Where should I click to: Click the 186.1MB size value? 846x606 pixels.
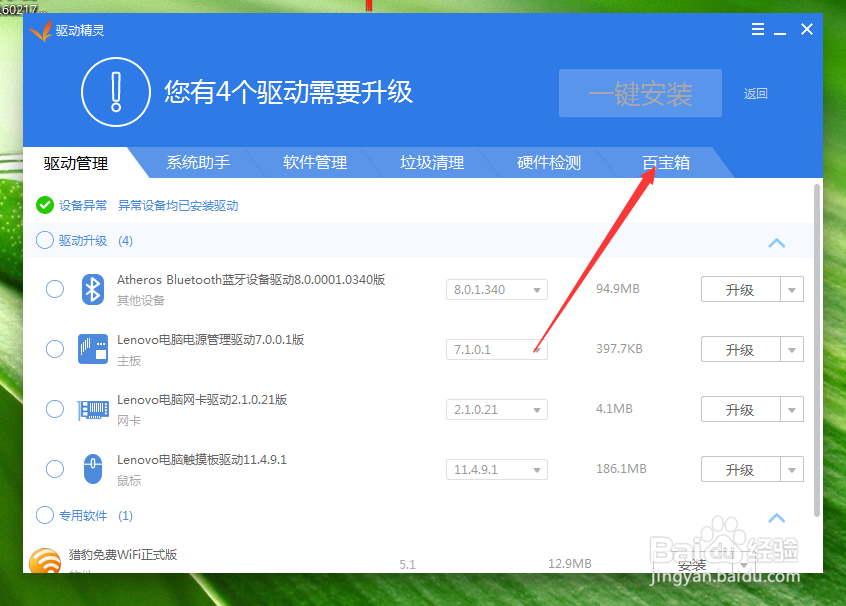click(621, 468)
